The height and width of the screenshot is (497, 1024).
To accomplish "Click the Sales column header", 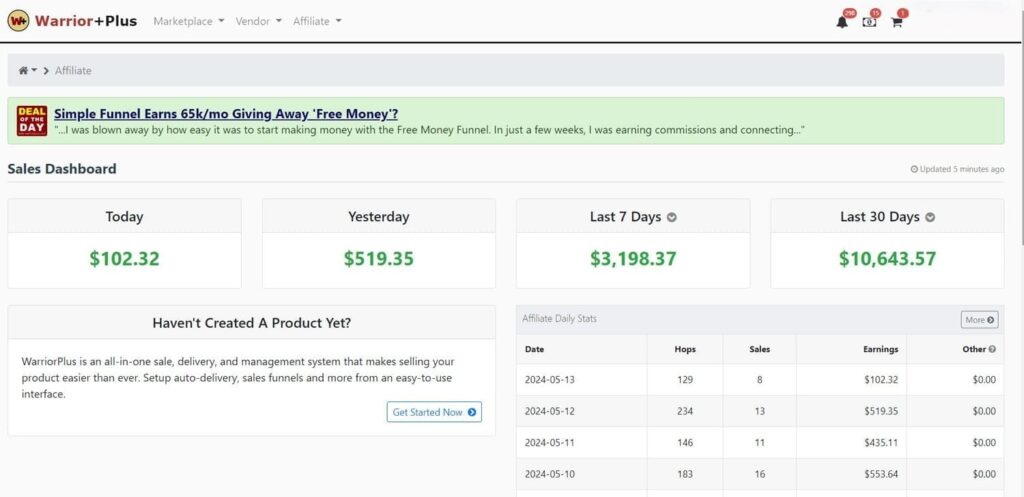I will pos(760,349).
